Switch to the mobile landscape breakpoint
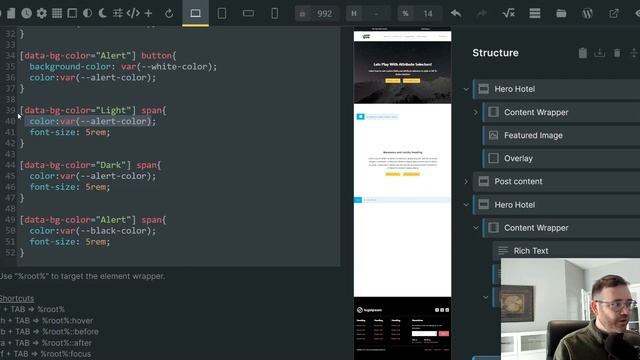 pyautogui.click(x=248, y=13)
